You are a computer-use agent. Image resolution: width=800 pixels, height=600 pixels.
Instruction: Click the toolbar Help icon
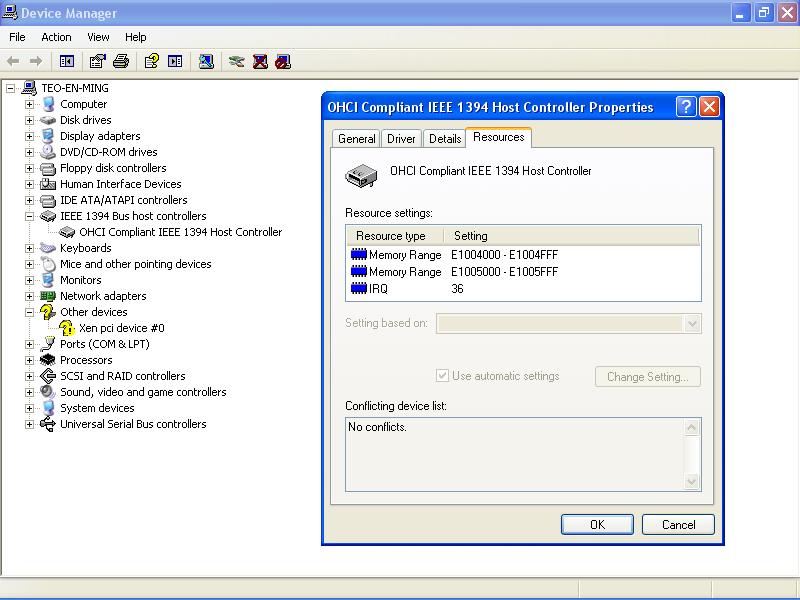[151, 61]
